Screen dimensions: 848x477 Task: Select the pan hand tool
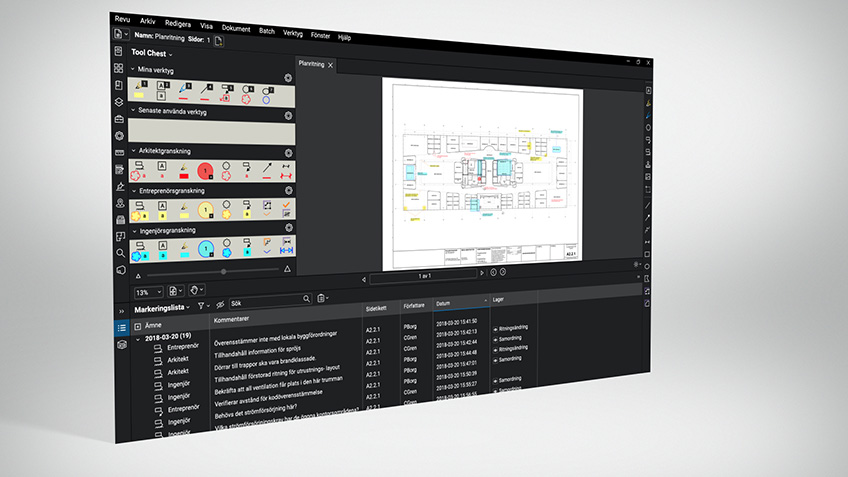[x=196, y=290]
